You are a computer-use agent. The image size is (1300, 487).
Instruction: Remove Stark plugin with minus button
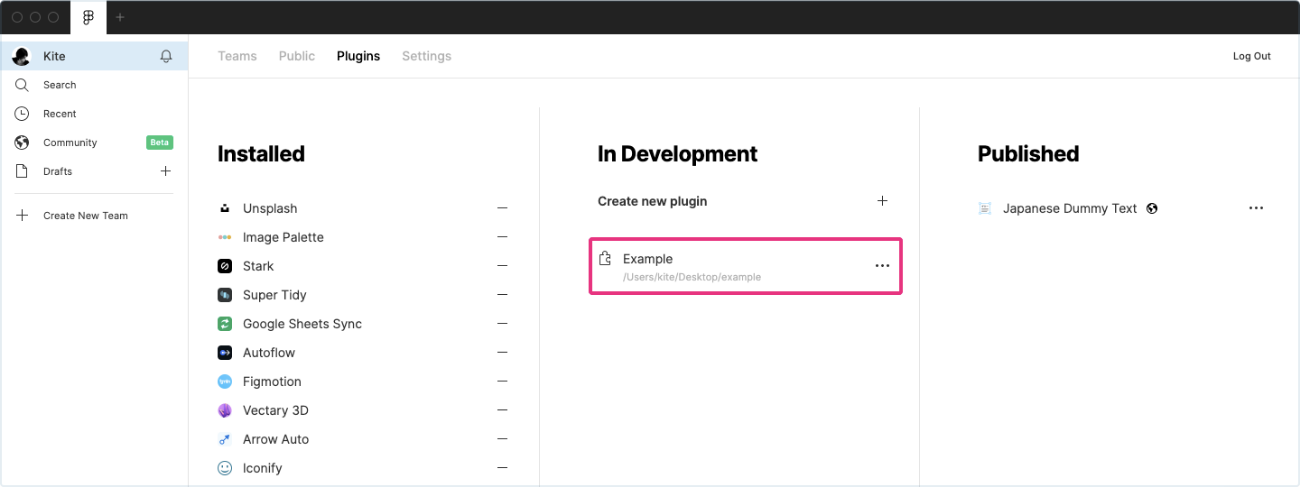point(502,266)
